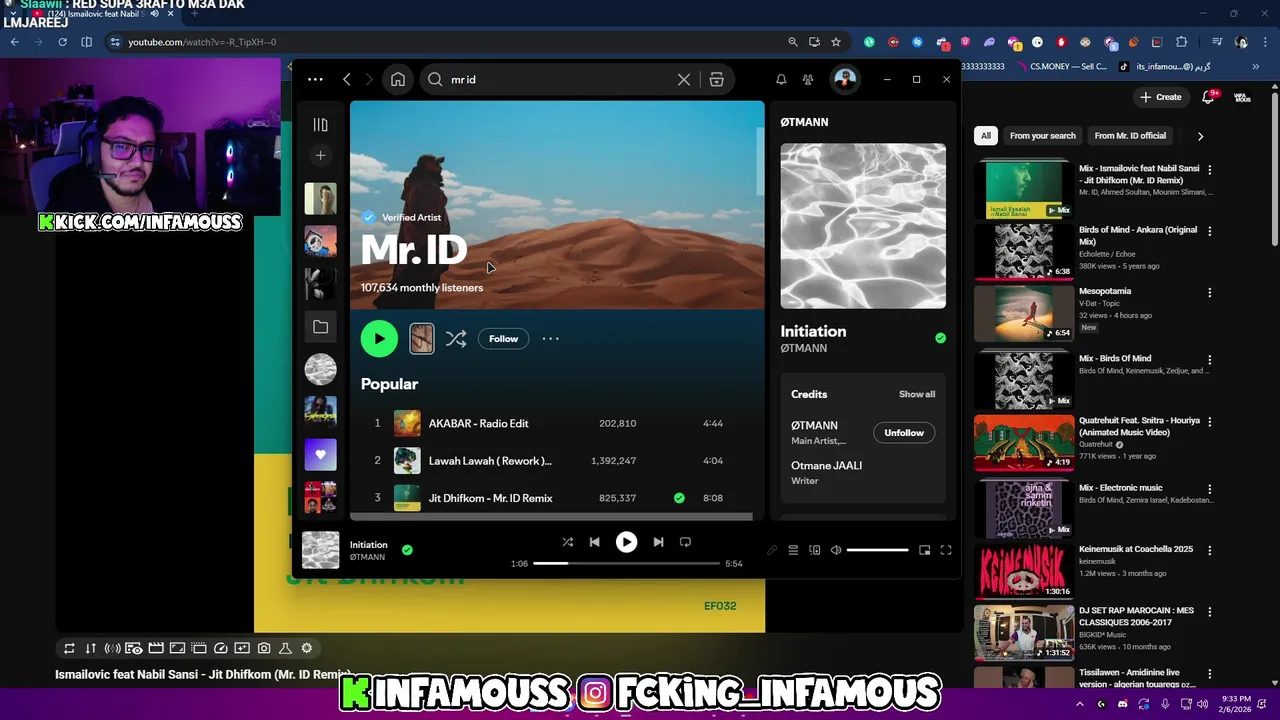Enable shuffle on the Mr. ID page
The image size is (1280, 720).
tap(456, 339)
